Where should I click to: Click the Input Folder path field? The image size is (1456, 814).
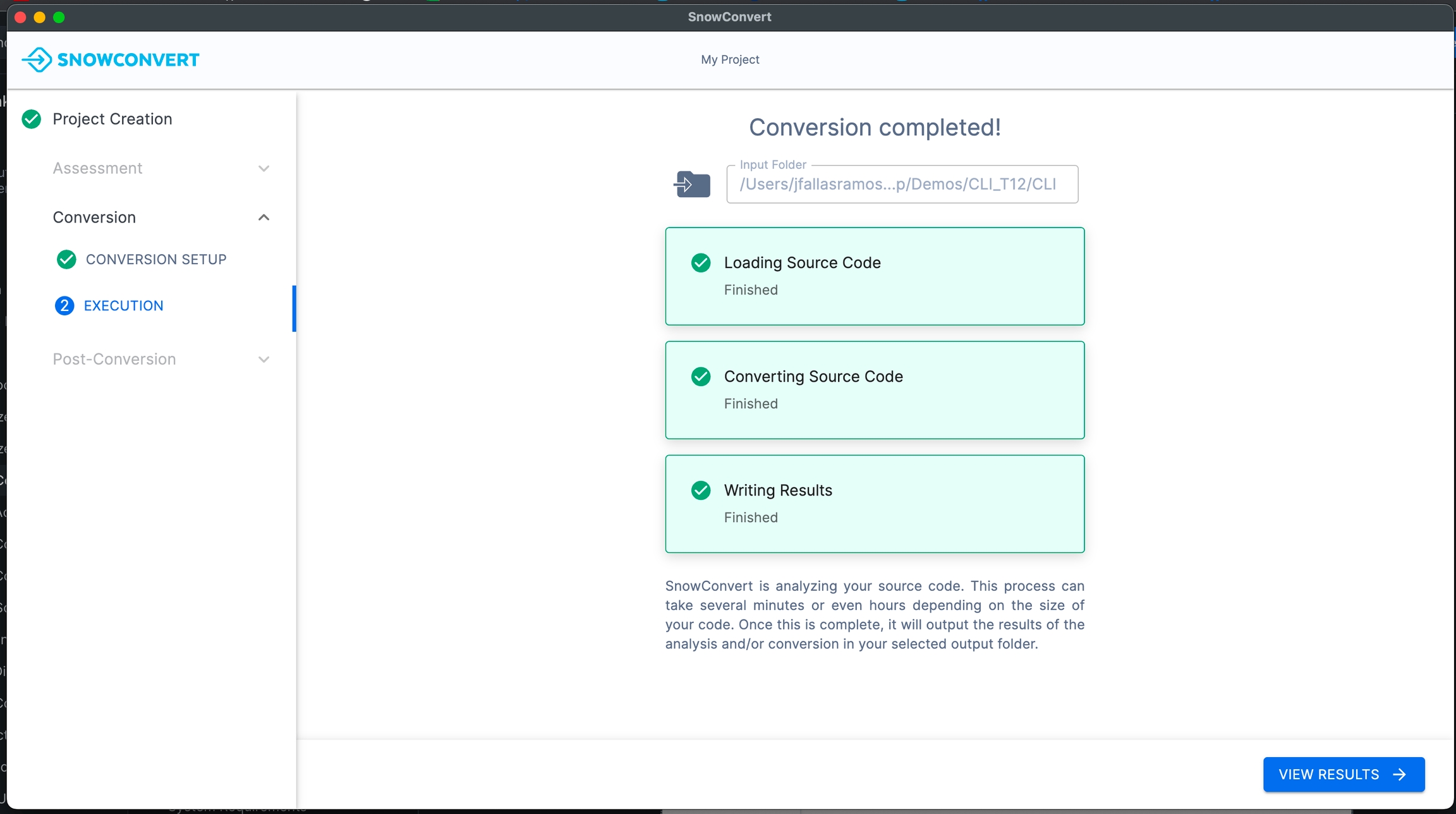(902, 185)
